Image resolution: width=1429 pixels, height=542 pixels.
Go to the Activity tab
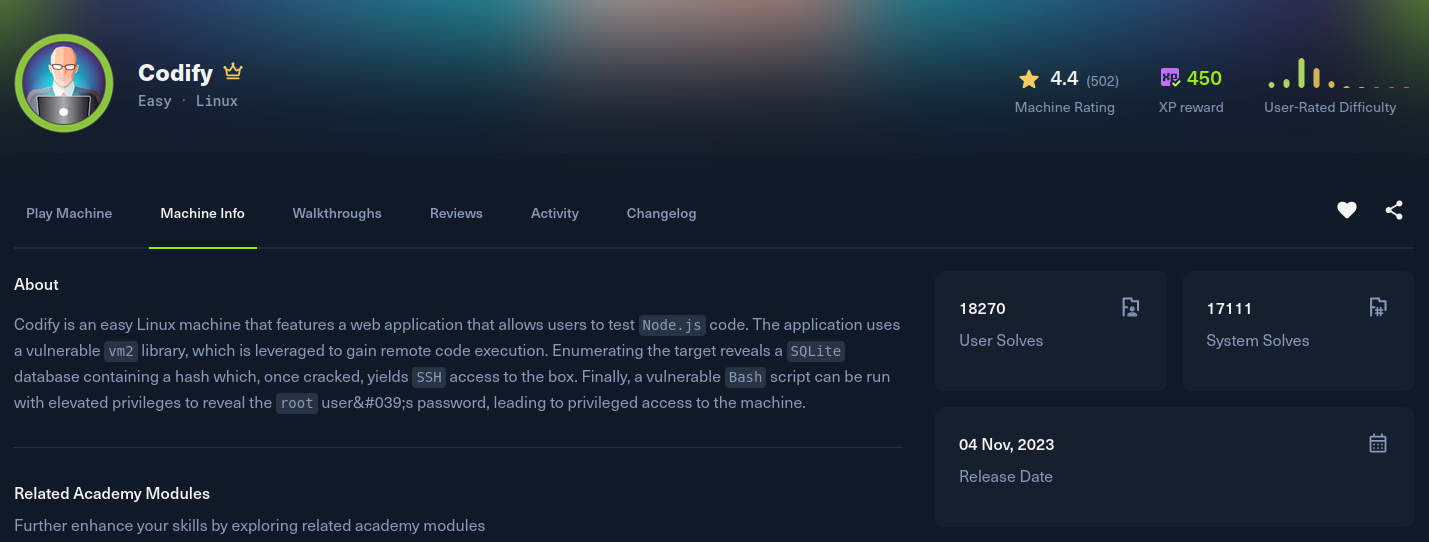[555, 213]
